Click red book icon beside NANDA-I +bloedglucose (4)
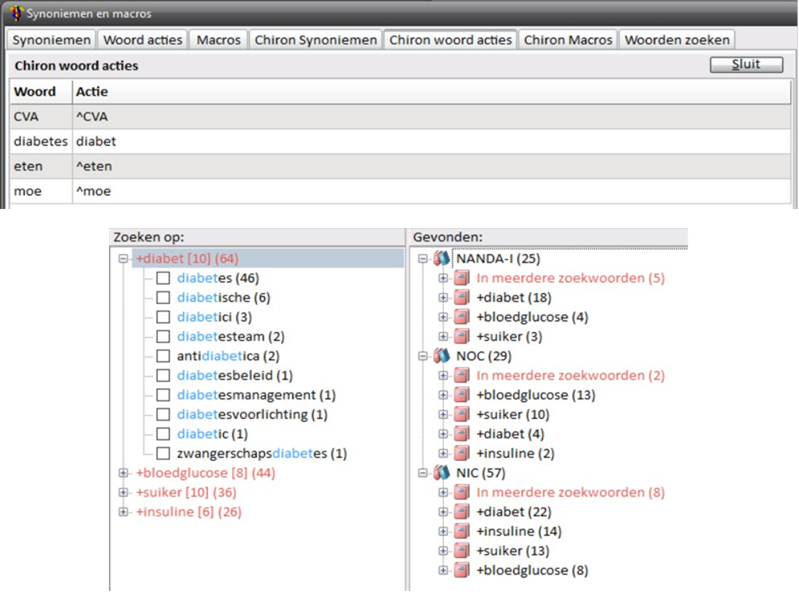The width and height of the screenshot is (799, 600). click(461, 317)
